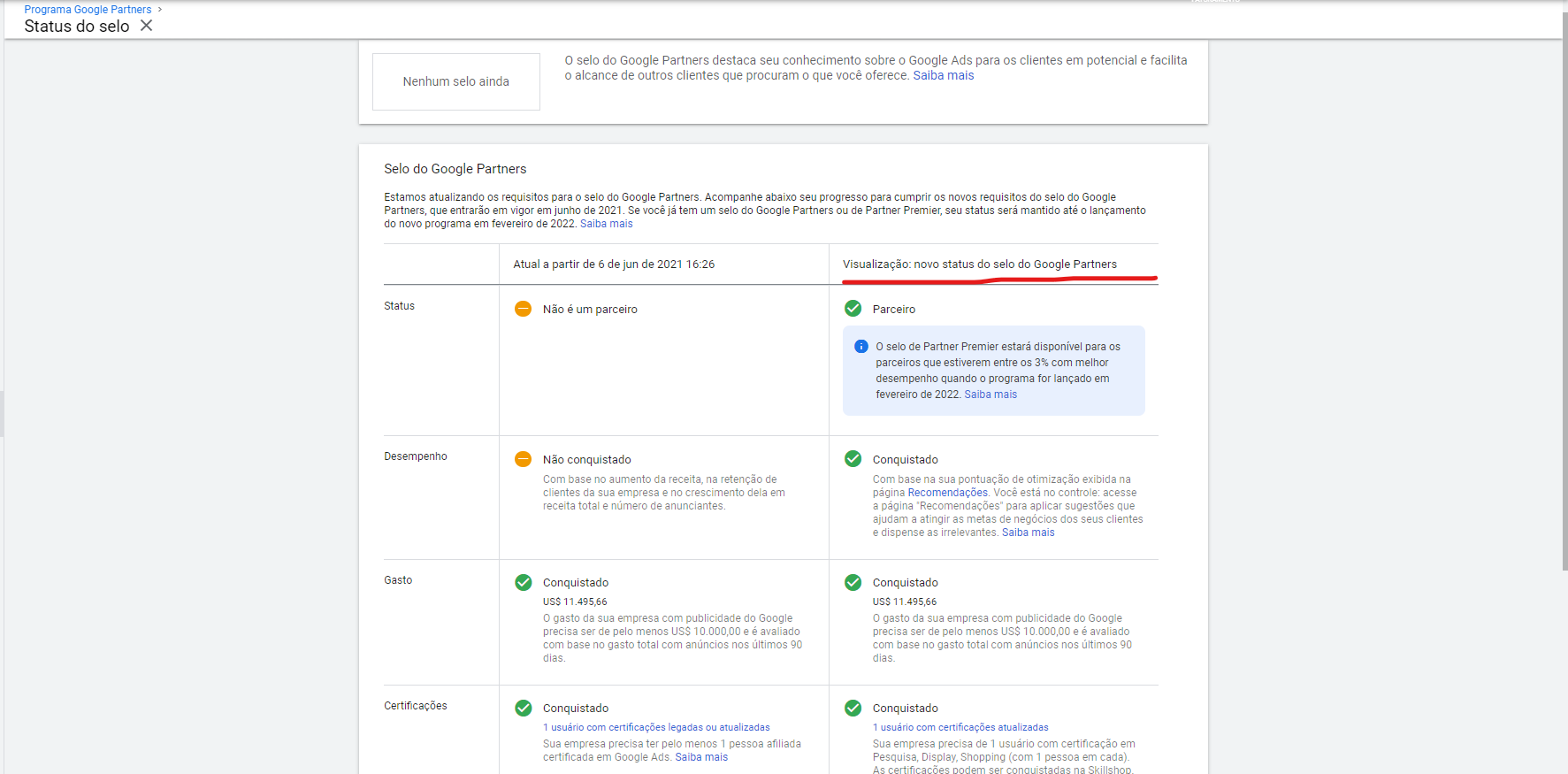Click the Certificações row label
Screen dimensions: 1568x774
pyautogui.click(x=416, y=706)
